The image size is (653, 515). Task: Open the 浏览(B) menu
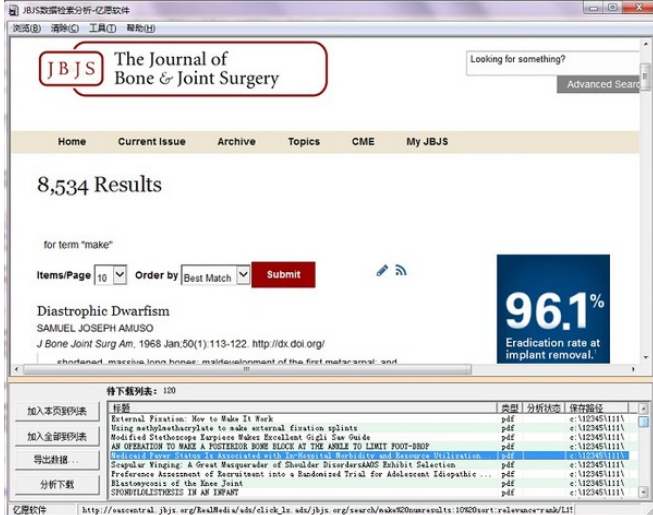coord(27,28)
